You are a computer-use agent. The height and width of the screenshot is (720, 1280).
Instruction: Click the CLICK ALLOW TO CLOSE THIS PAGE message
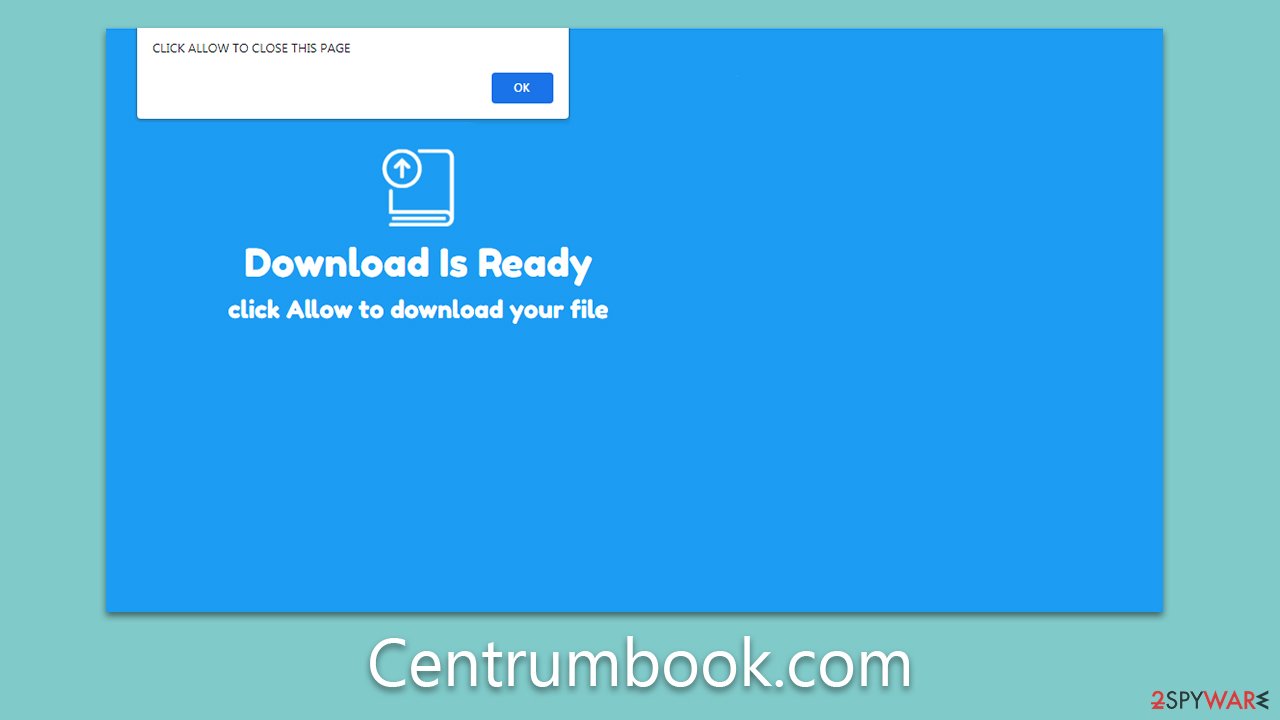tap(251, 48)
